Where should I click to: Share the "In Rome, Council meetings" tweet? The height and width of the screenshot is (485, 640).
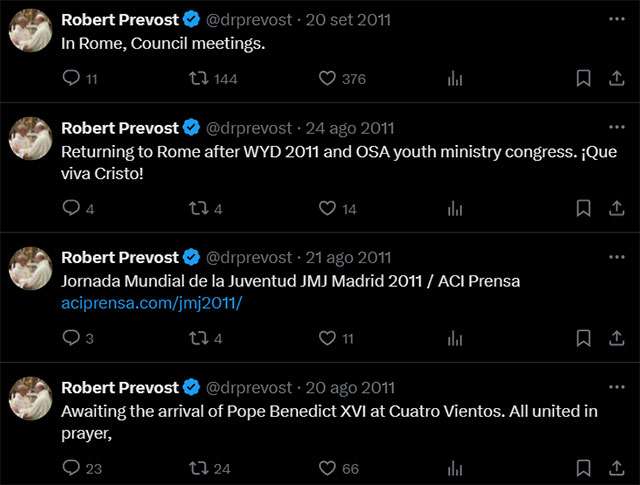616,78
